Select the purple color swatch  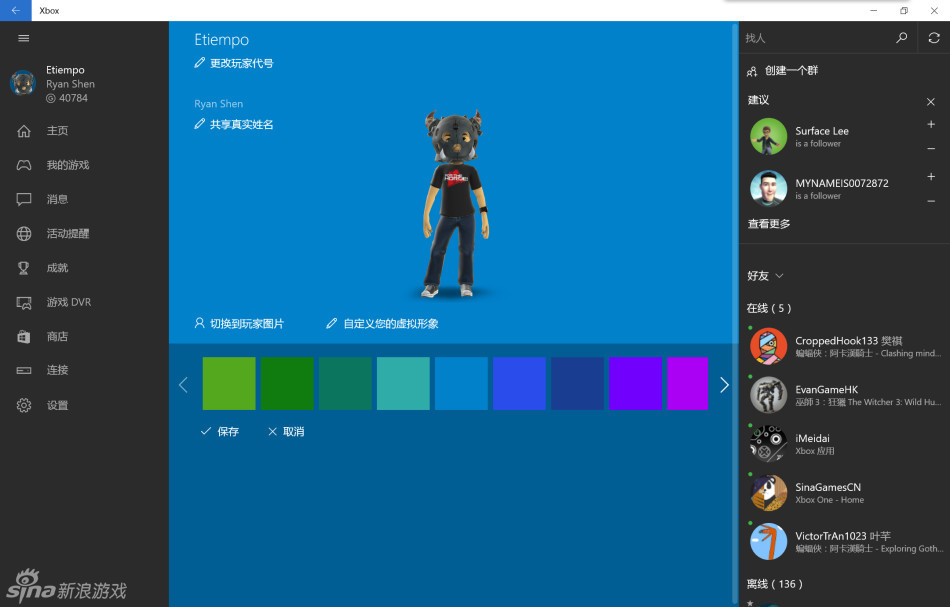coord(635,383)
